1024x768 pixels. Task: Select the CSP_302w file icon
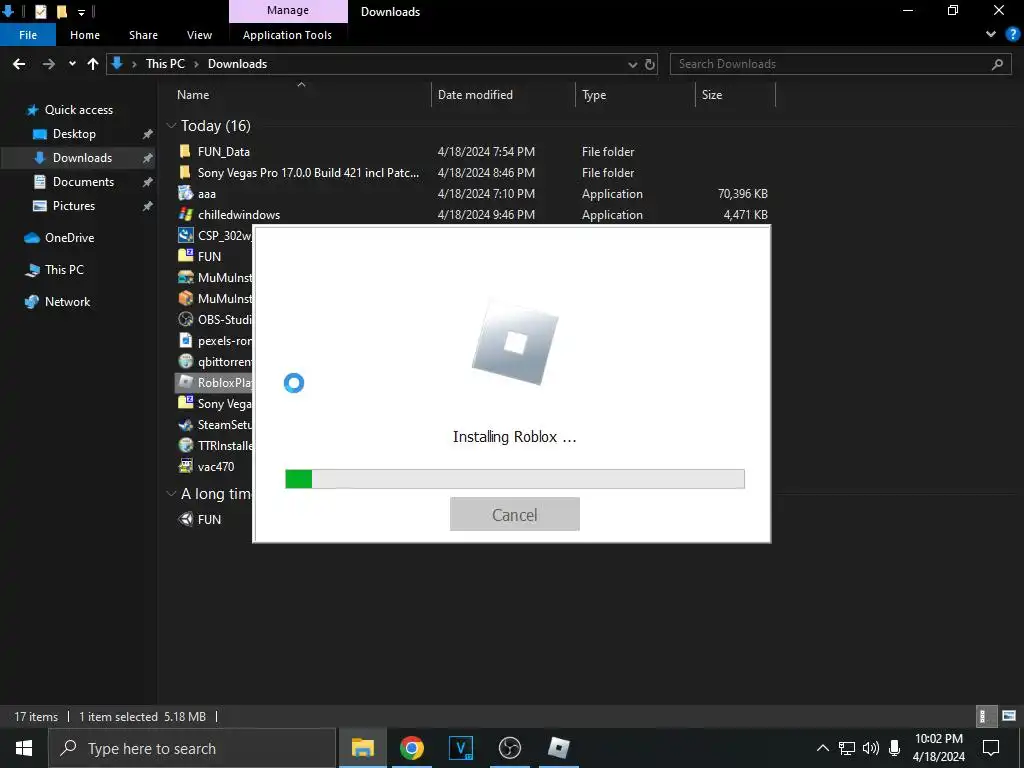coord(185,235)
